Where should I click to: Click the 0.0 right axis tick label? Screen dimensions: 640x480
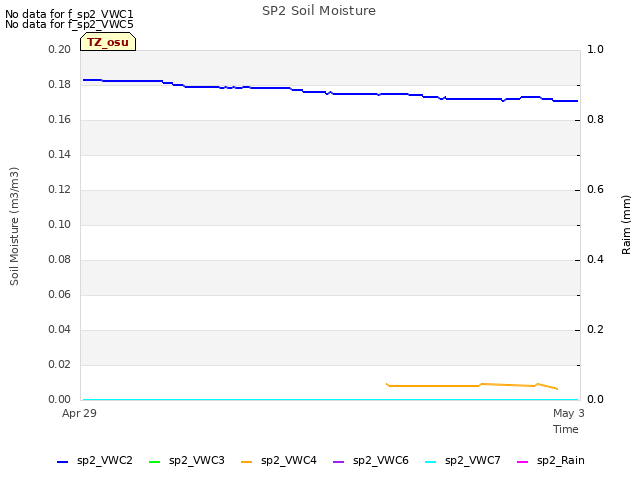pos(596,399)
